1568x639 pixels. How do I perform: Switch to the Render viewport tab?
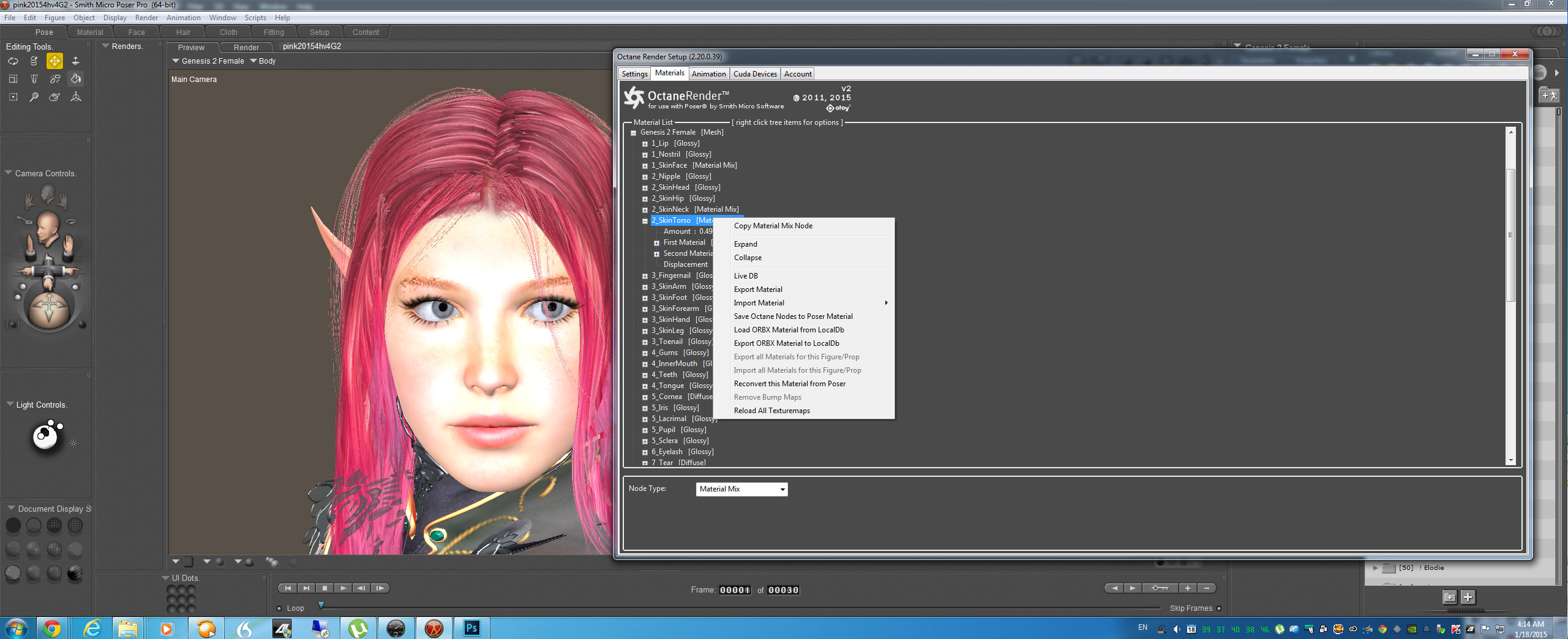(246, 48)
